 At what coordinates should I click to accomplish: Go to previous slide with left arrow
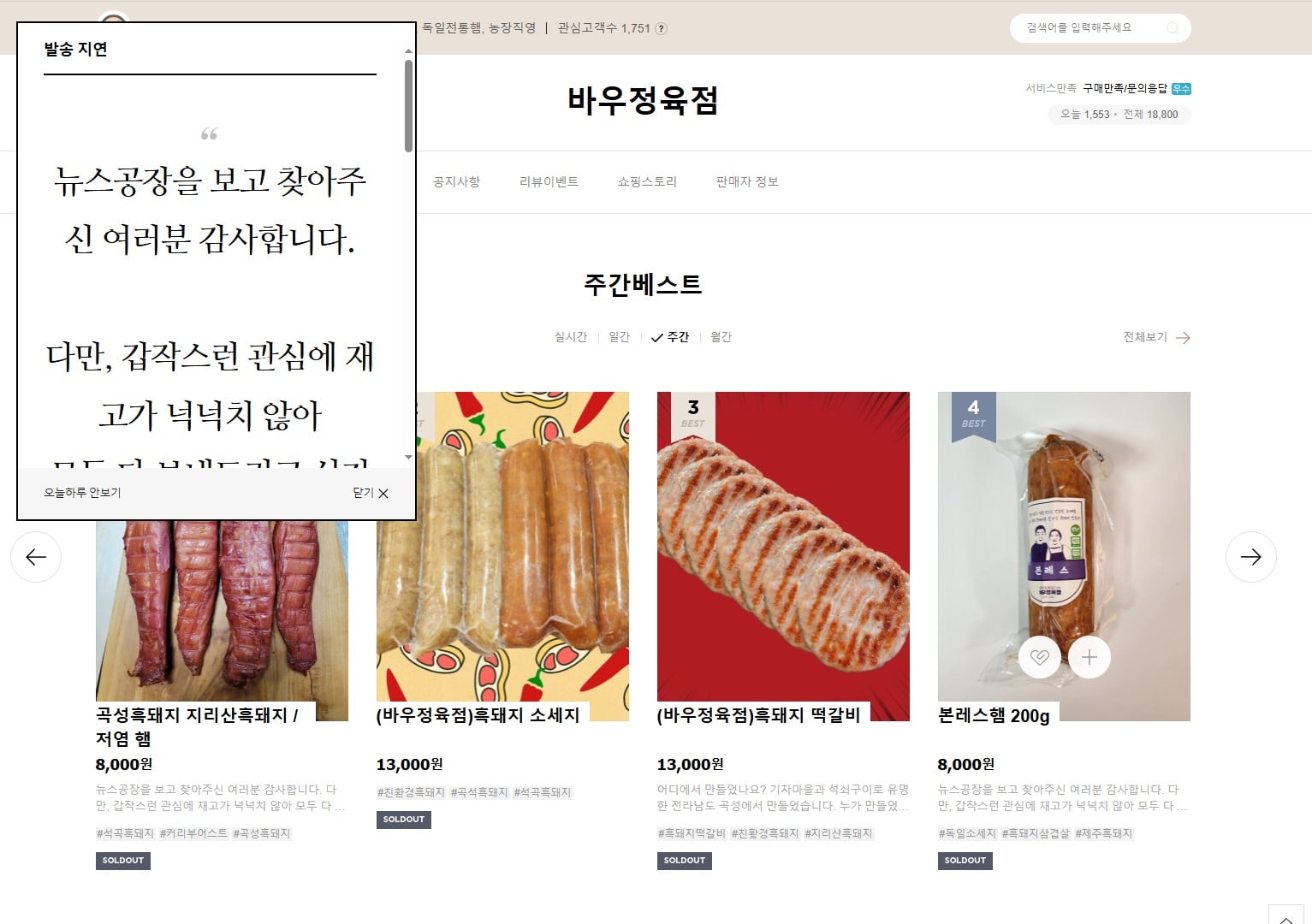[36, 557]
